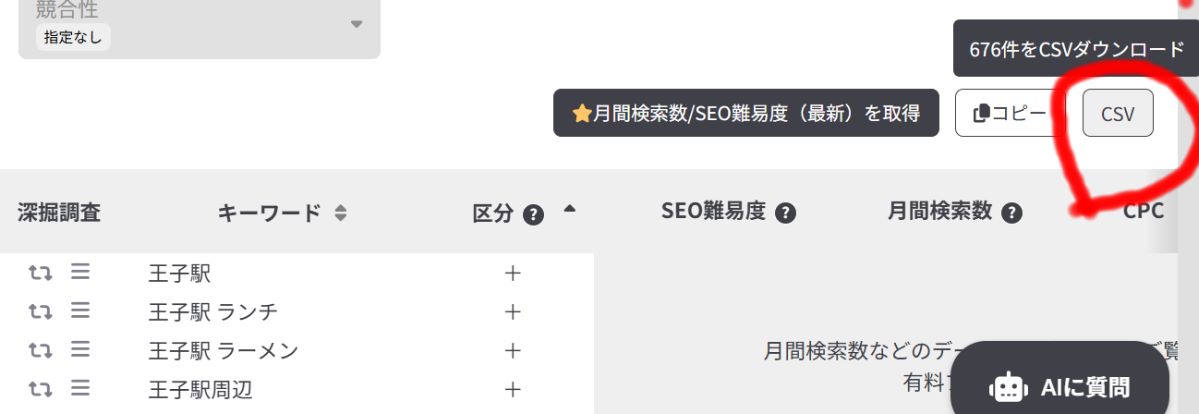Screen dimensions: 1199x414
Task: Expand the plus sign for 王子駅
Action: (x=513, y=274)
